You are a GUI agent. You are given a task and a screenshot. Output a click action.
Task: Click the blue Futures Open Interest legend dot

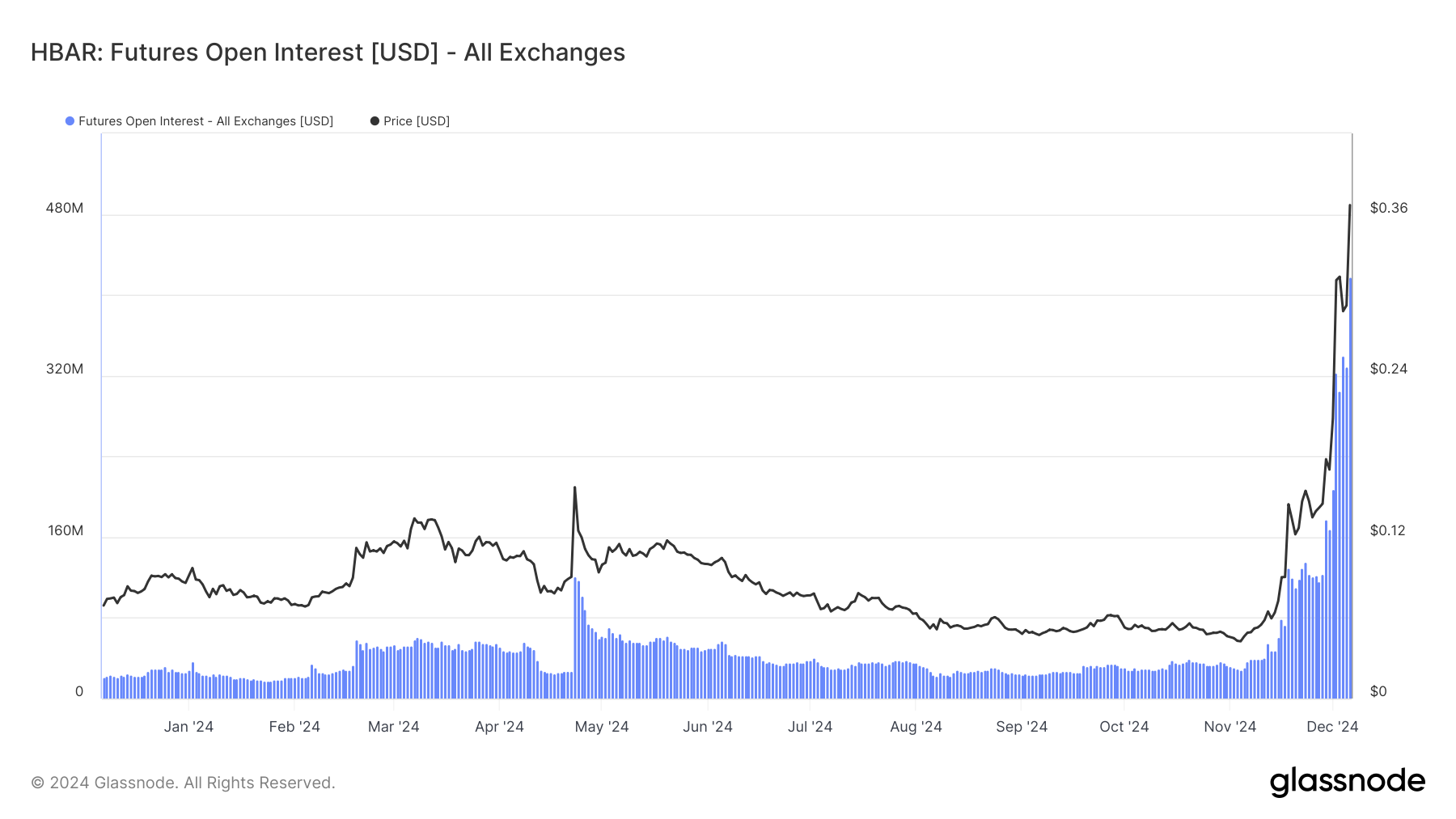click(70, 121)
